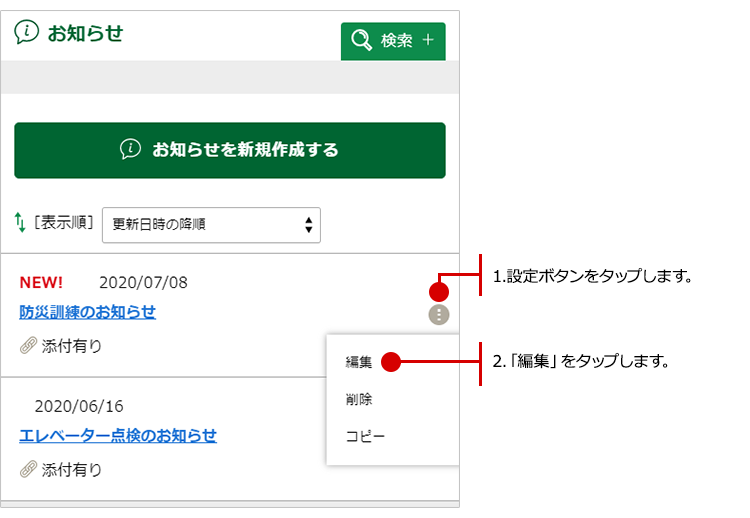Viewport: 750px width, 518px height.
Task: Choose 削除 in the context menu
Action: pyautogui.click(x=359, y=399)
